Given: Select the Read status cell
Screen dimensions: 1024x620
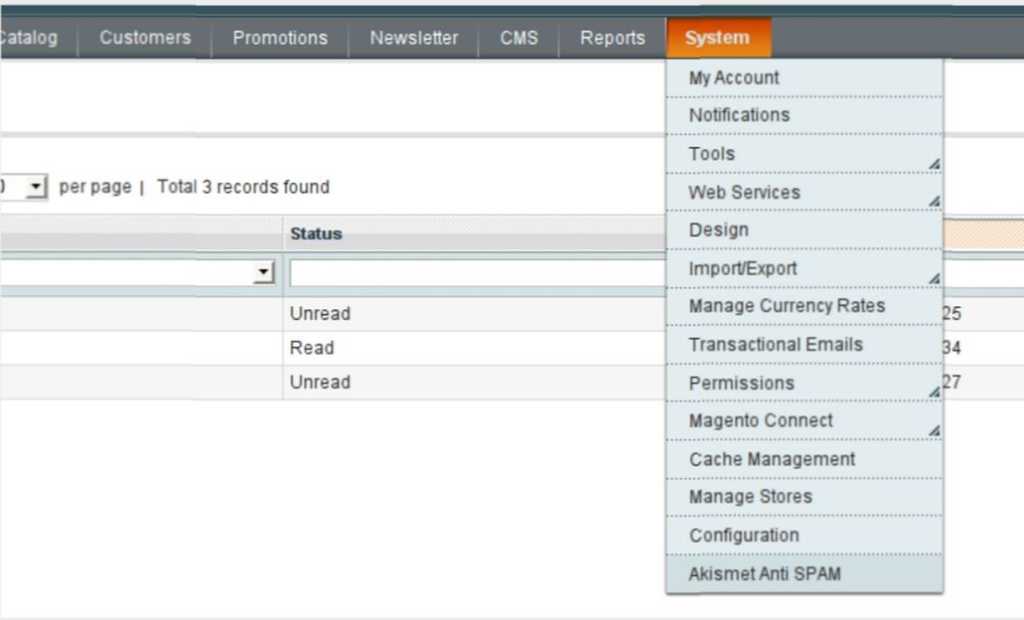Looking at the screenshot, I should [x=475, y=348].
